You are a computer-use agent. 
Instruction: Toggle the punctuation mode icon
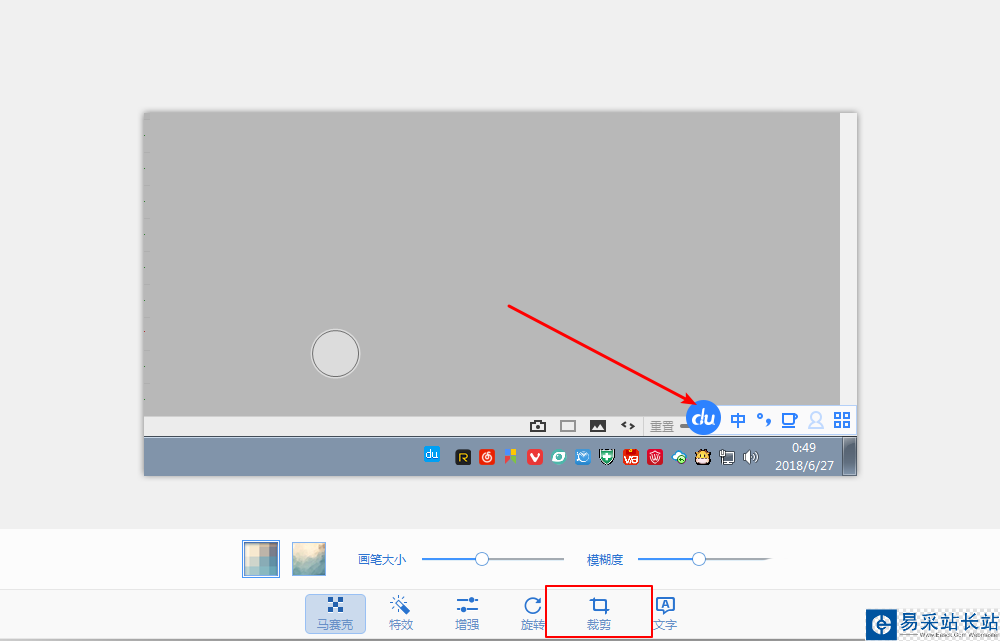coord(763,420)
